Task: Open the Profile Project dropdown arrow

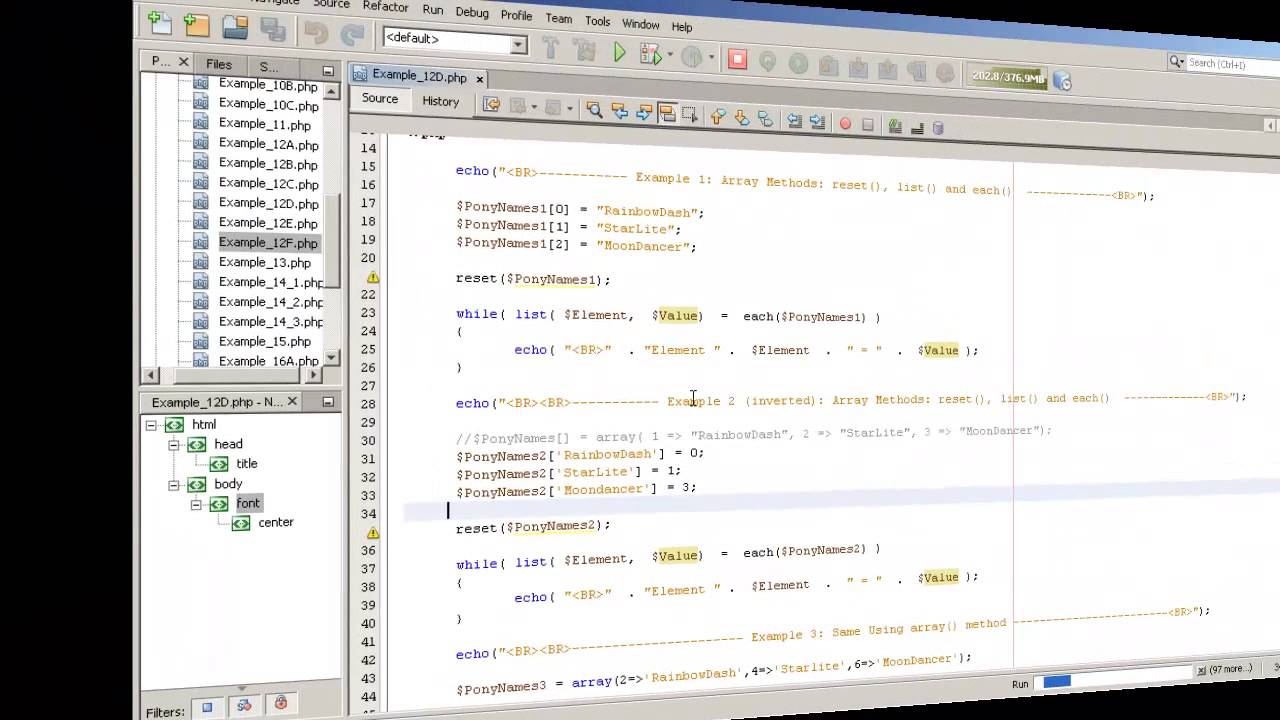Action: pos(711,58)
